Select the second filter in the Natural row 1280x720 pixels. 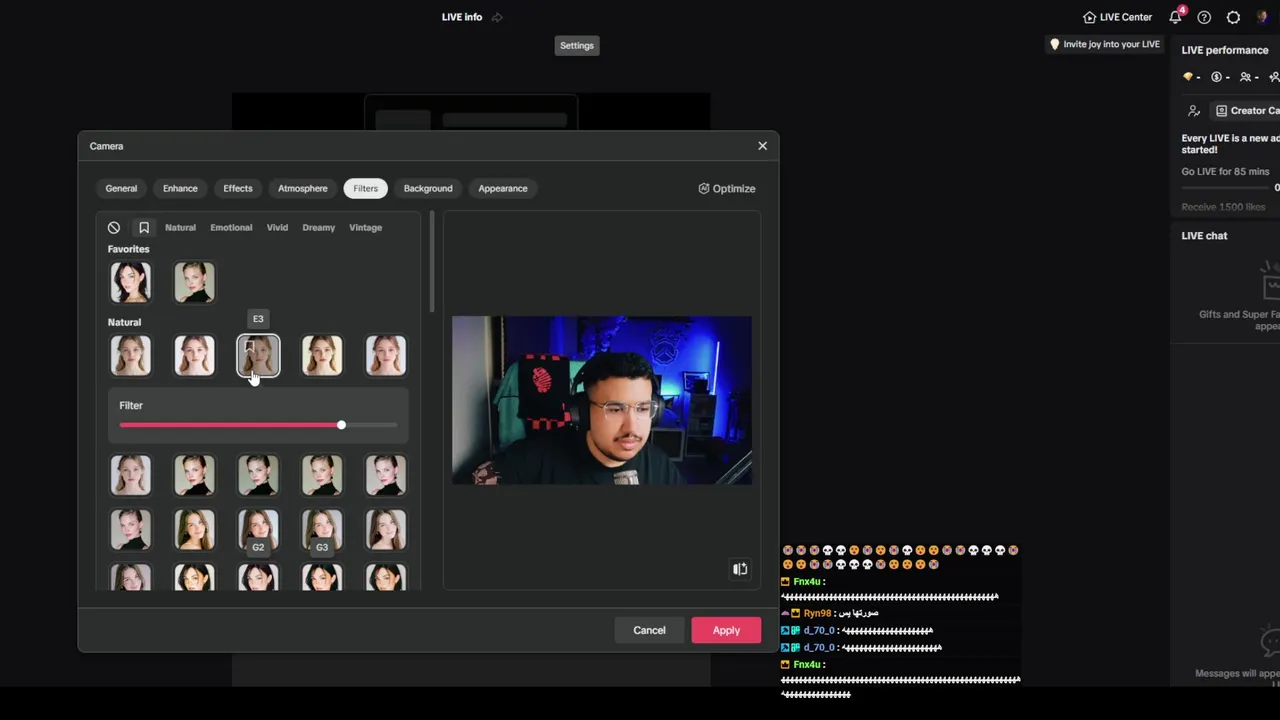click(194, 356)
